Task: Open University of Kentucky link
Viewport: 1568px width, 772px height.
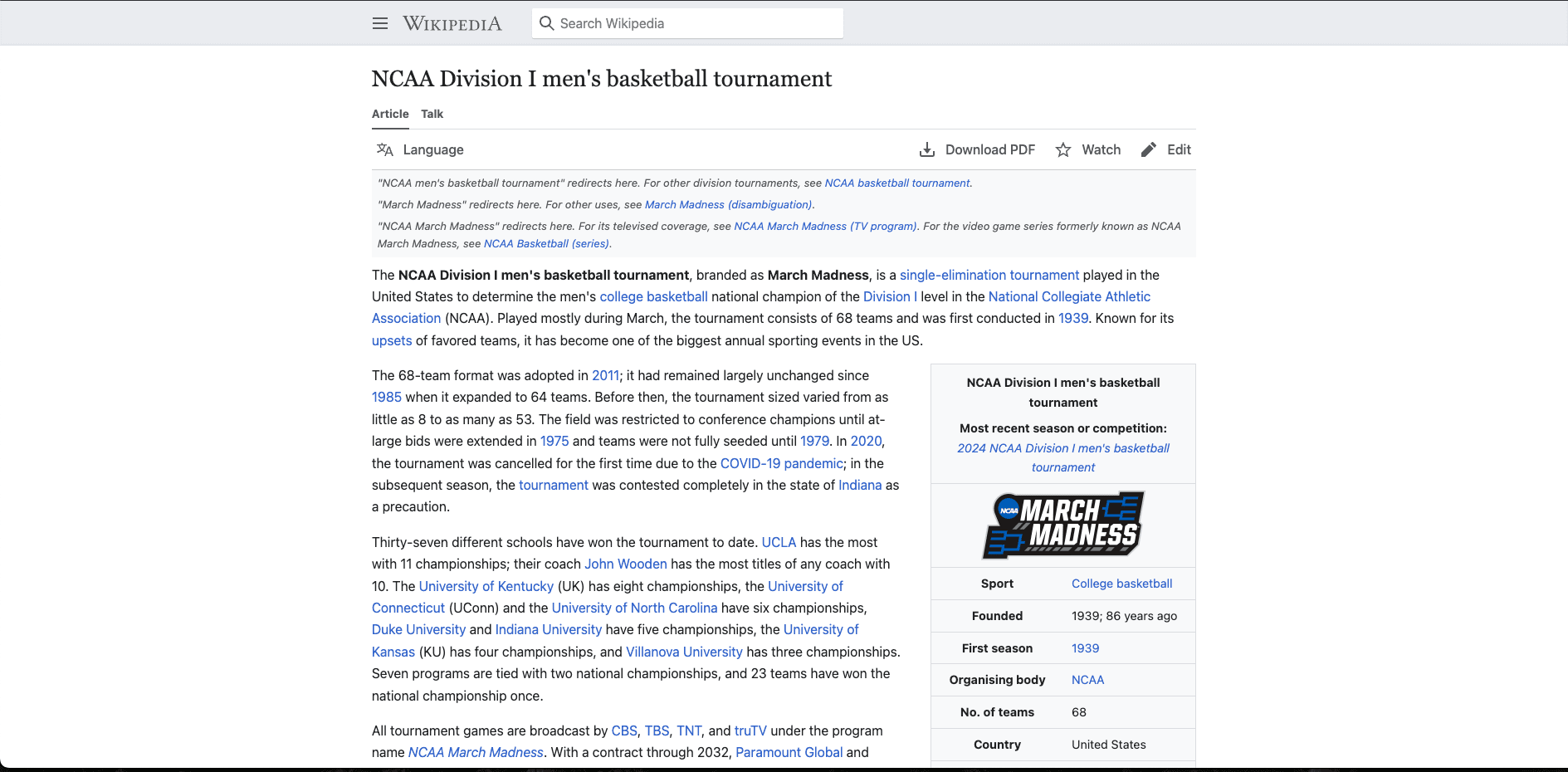Action: (486, 586)
